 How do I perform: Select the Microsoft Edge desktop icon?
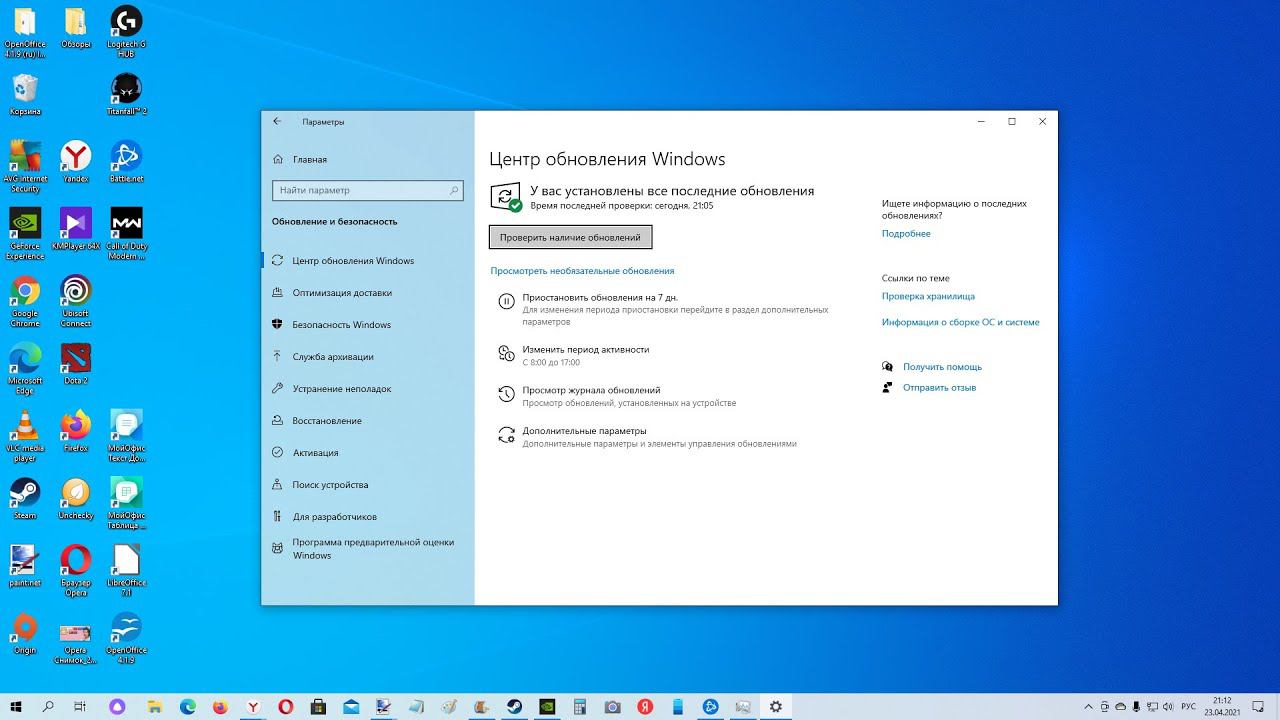tap(25, 369)
